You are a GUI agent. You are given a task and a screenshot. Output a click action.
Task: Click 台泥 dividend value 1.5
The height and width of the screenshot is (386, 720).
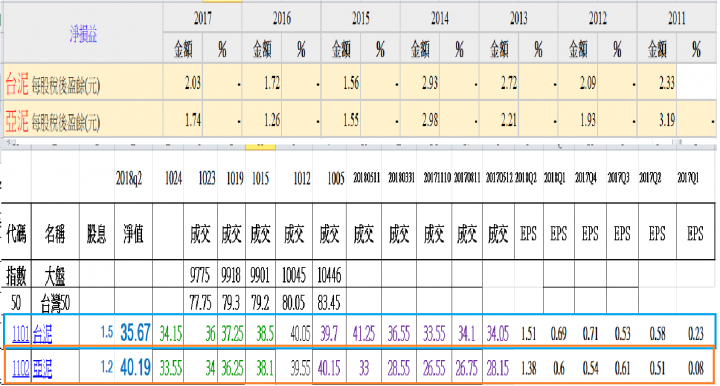pos(107,332)
